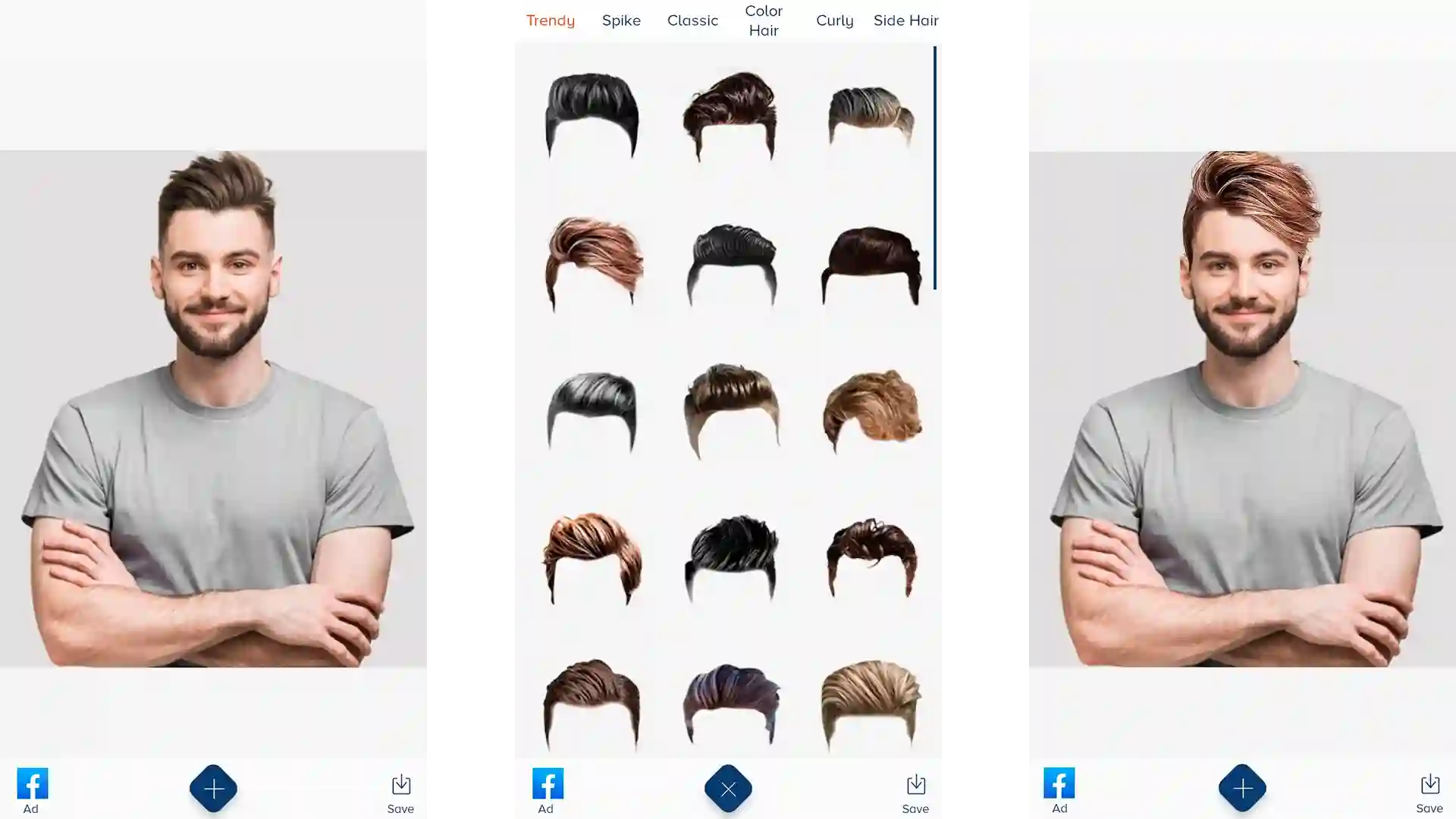Click the Add plus icon on left panel
The height and width of the screenshot is (819, 1456).
click(x=214, y=789)
